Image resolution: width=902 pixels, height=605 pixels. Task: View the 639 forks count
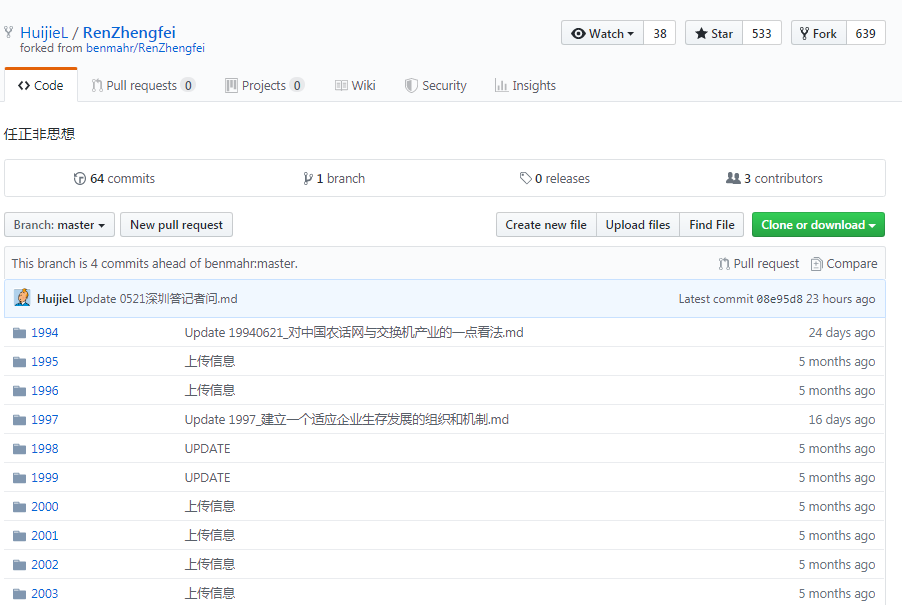pos(865,33)
